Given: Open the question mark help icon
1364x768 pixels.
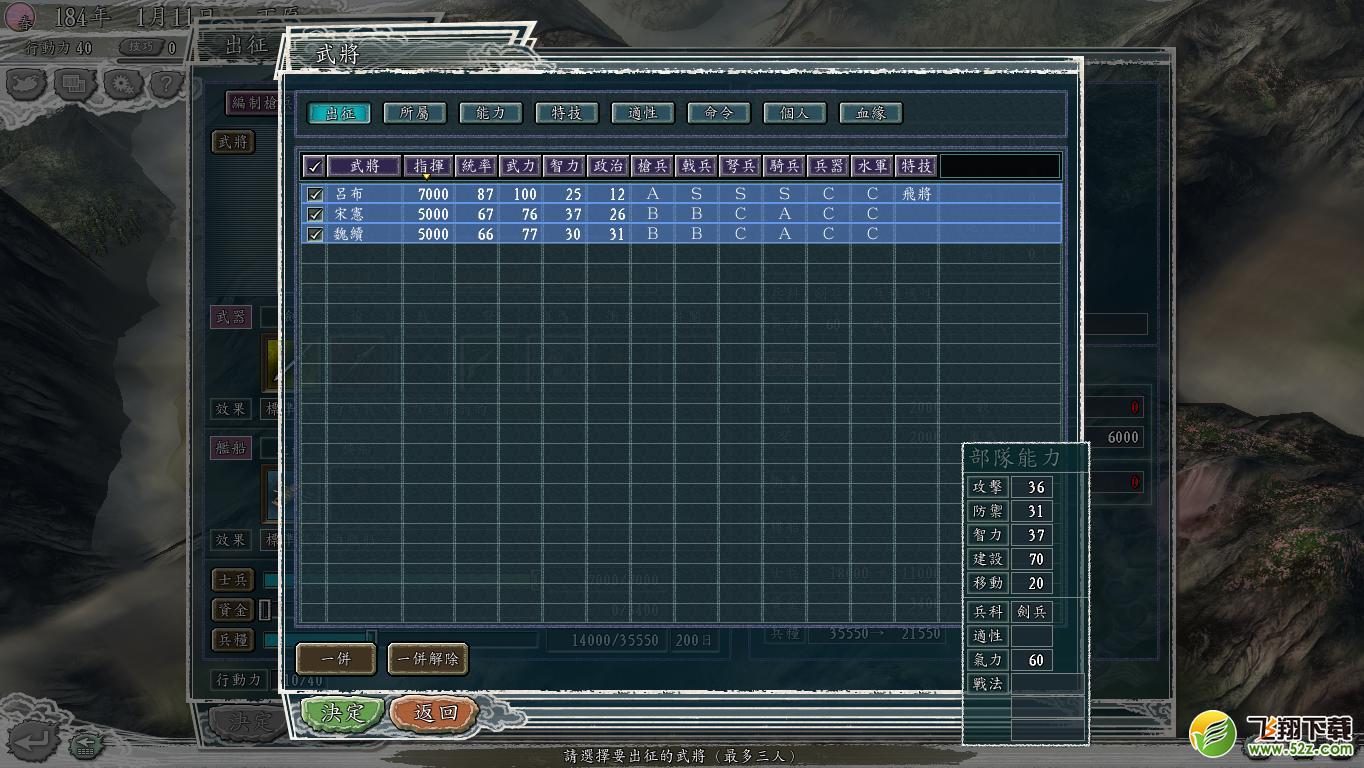Looking at the screenshot, I should 167,84.
